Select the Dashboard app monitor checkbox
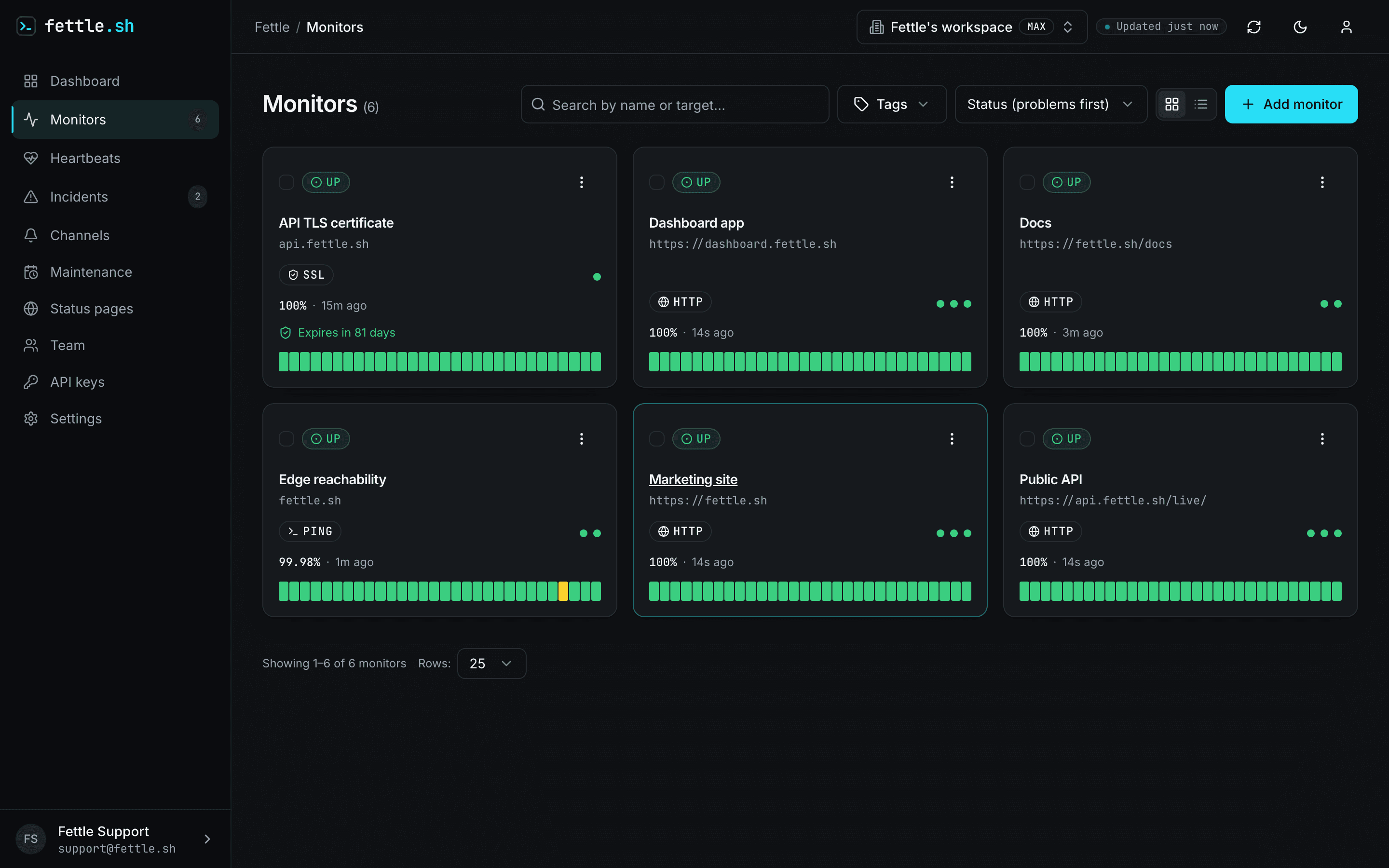This screenshot has width=1389, height=868. point(656,183)
